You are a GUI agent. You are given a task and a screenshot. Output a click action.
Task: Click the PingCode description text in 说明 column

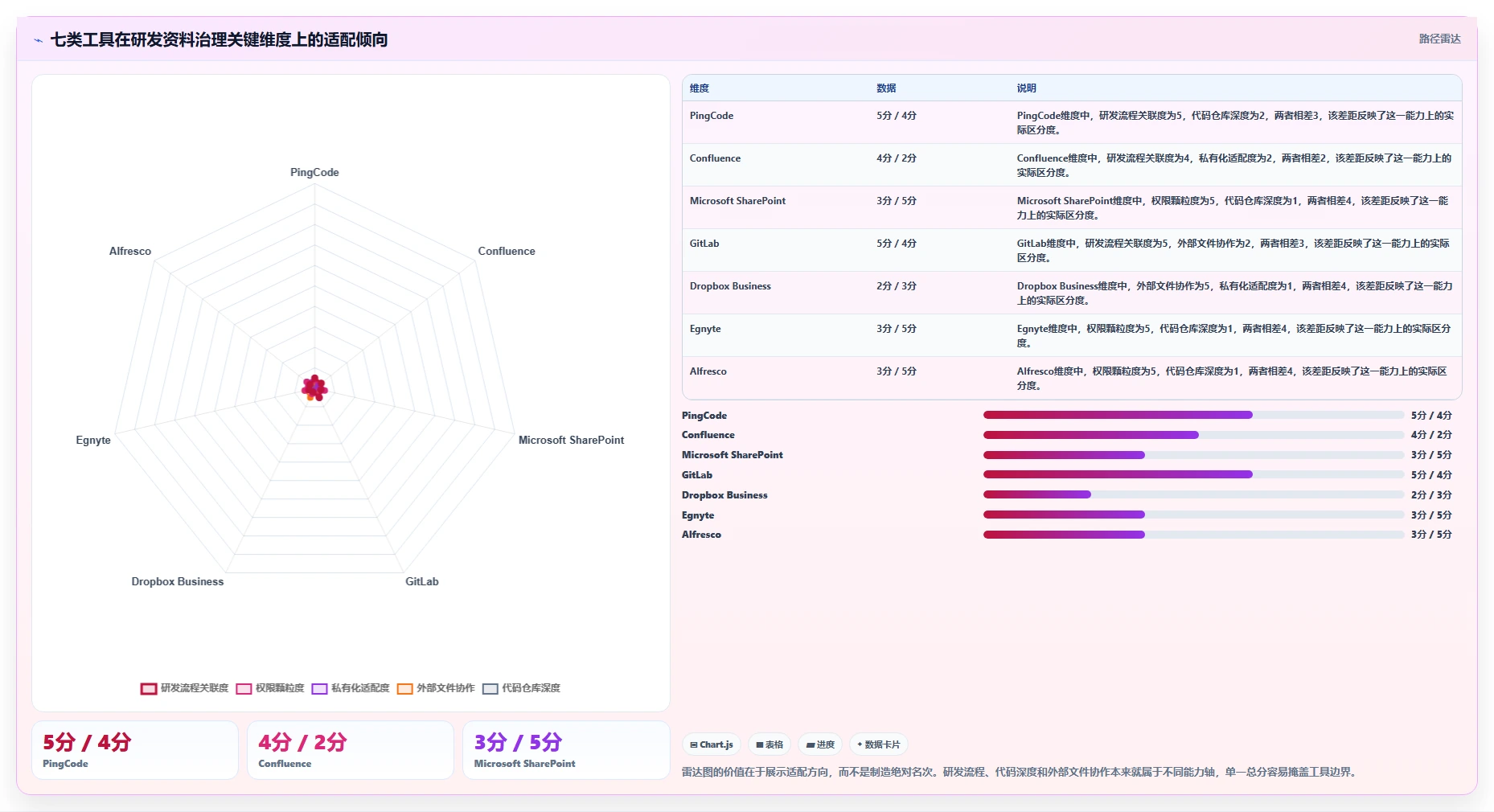pyautogui.click(x=1235, y=122)
